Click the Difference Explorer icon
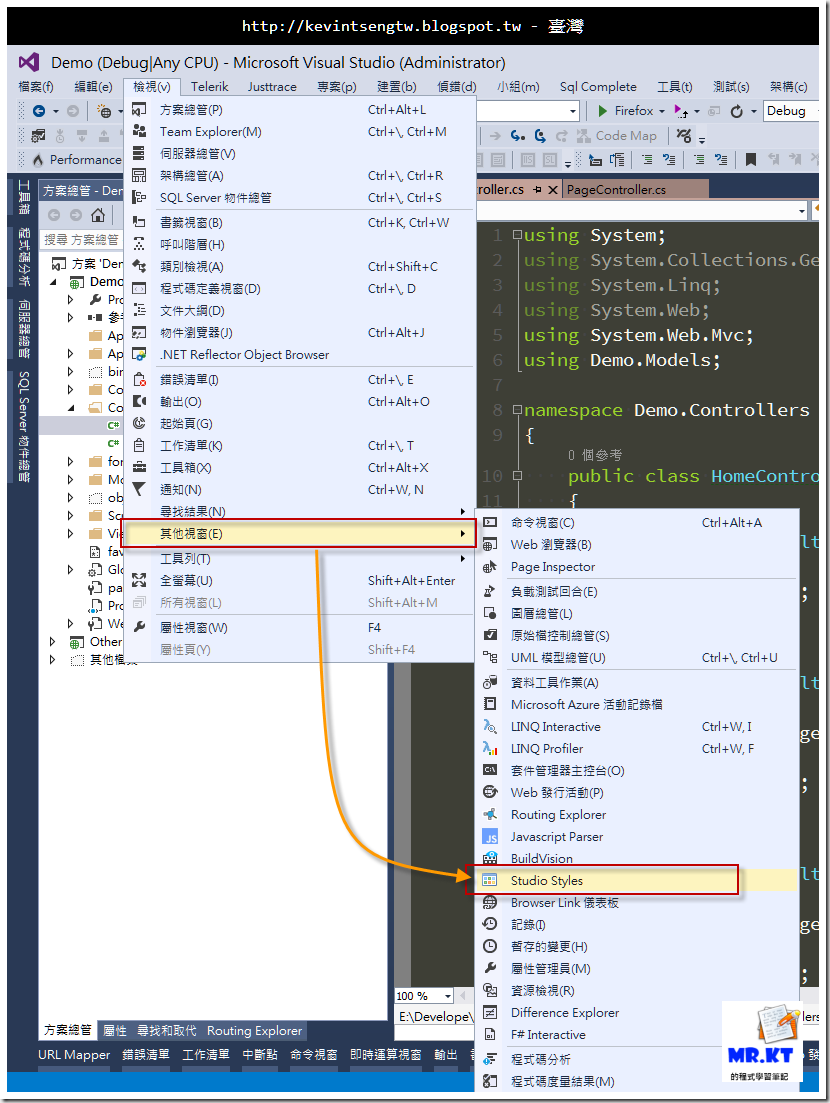 coord(490,1013)
